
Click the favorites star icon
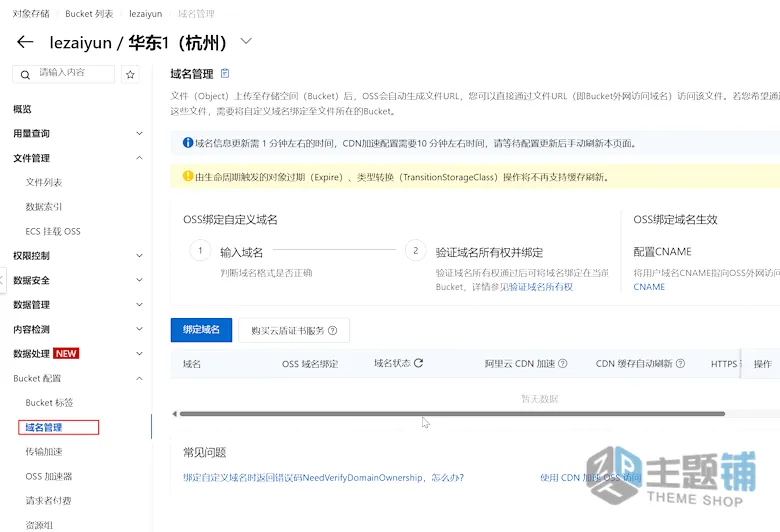pos(130,75)
